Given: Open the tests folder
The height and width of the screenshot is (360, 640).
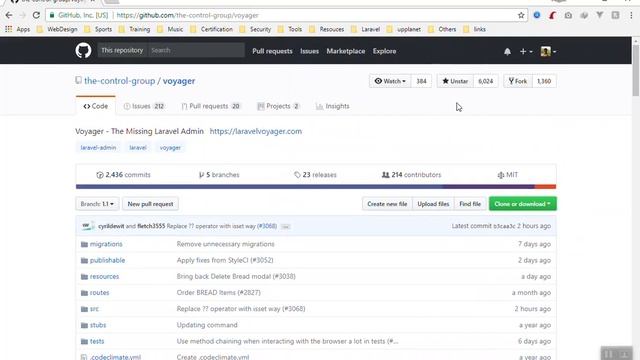Looking at the screenshot, I should tap(97, 341).
